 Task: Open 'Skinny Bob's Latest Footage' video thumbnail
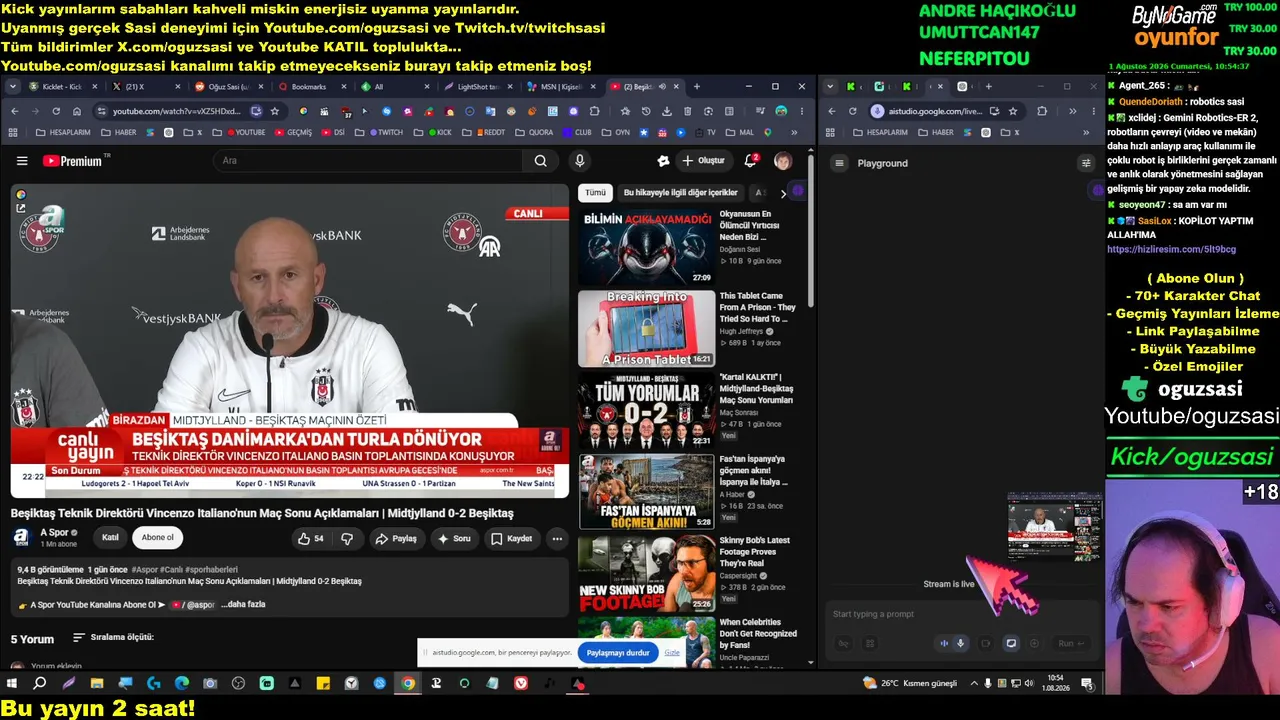click(647, 574)
